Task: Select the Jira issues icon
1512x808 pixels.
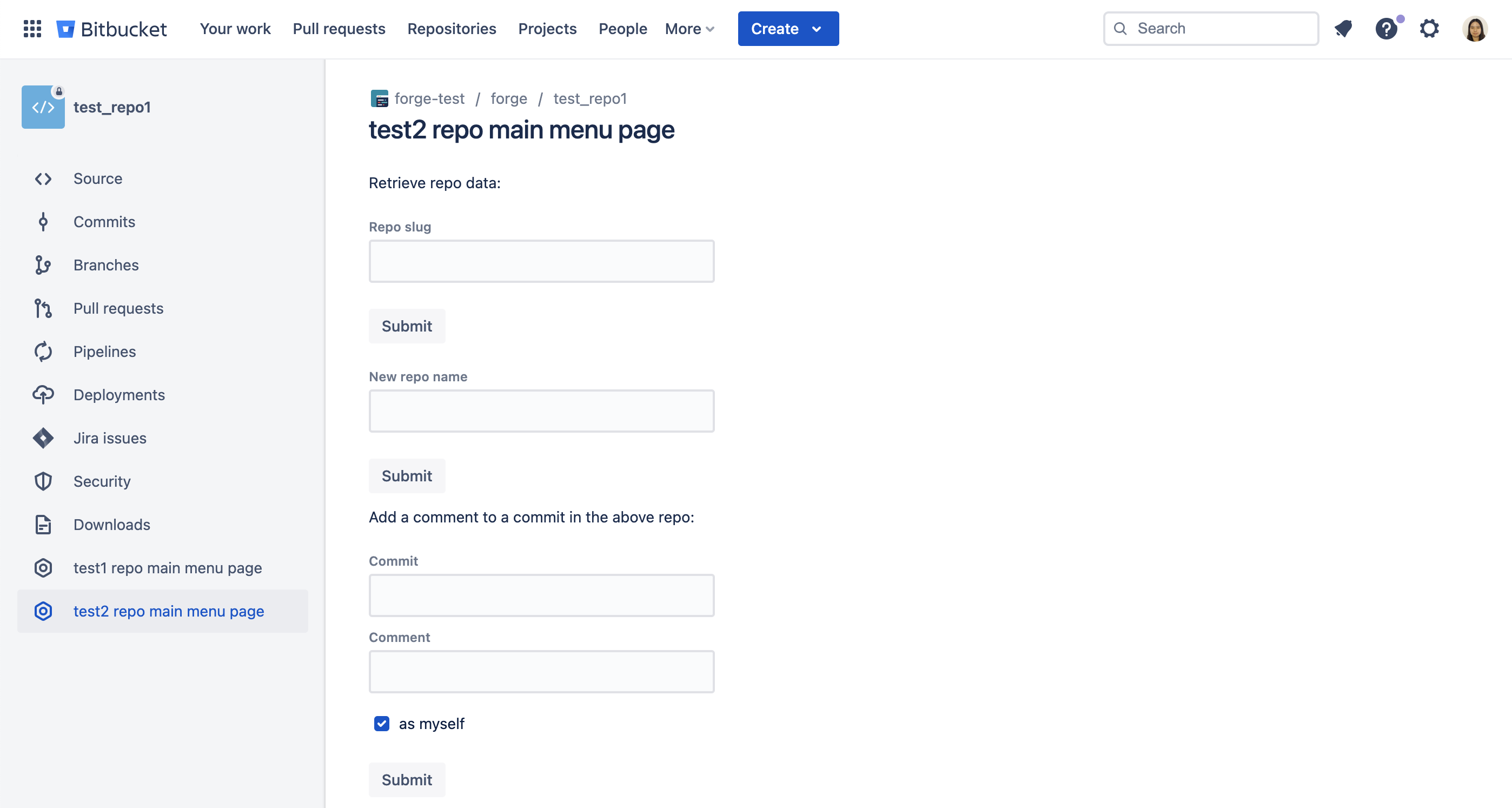Action: click(43, 438)
